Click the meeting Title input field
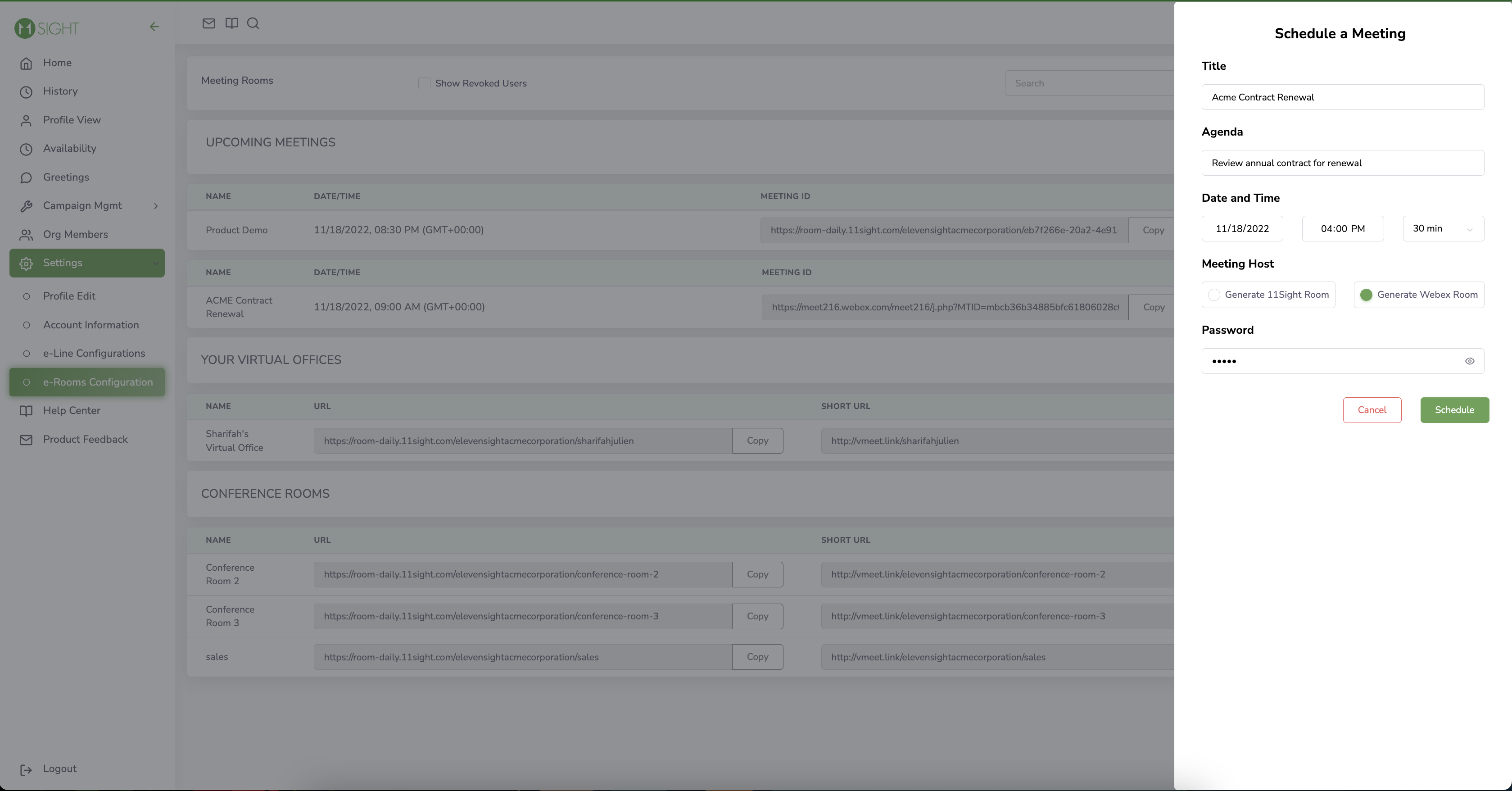The width and height of the screenshot is (1512, 791). 1342,97
